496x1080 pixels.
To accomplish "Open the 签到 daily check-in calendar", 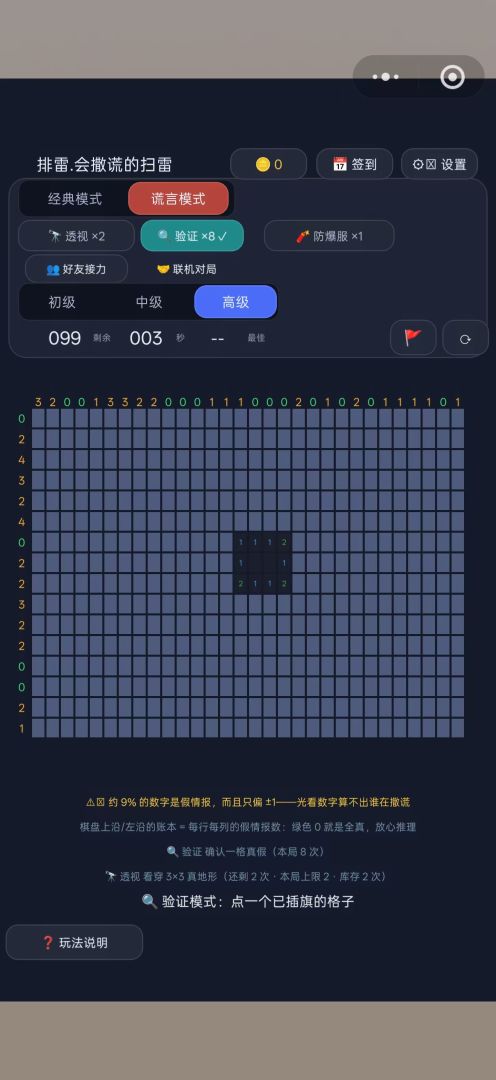I will coord(355,164).
